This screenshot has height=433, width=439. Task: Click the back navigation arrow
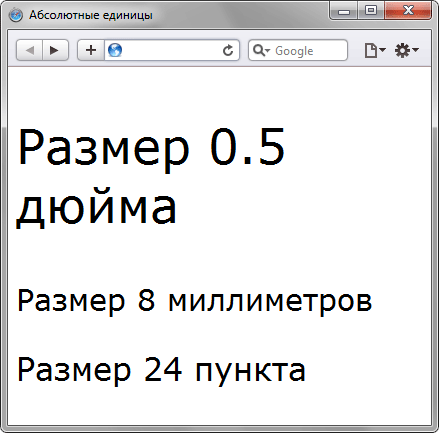tap(30, 50)
